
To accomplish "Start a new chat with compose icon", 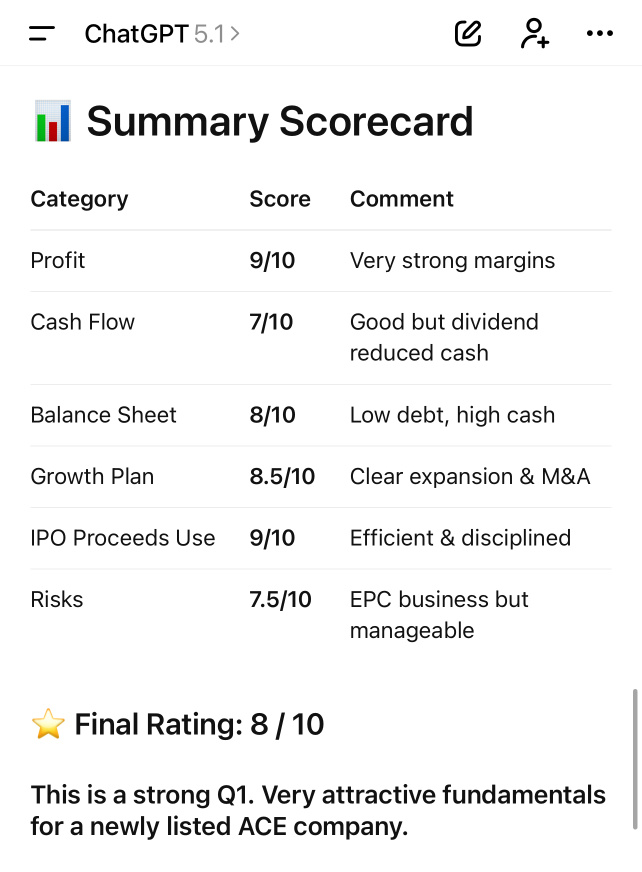I will [468, 33].
